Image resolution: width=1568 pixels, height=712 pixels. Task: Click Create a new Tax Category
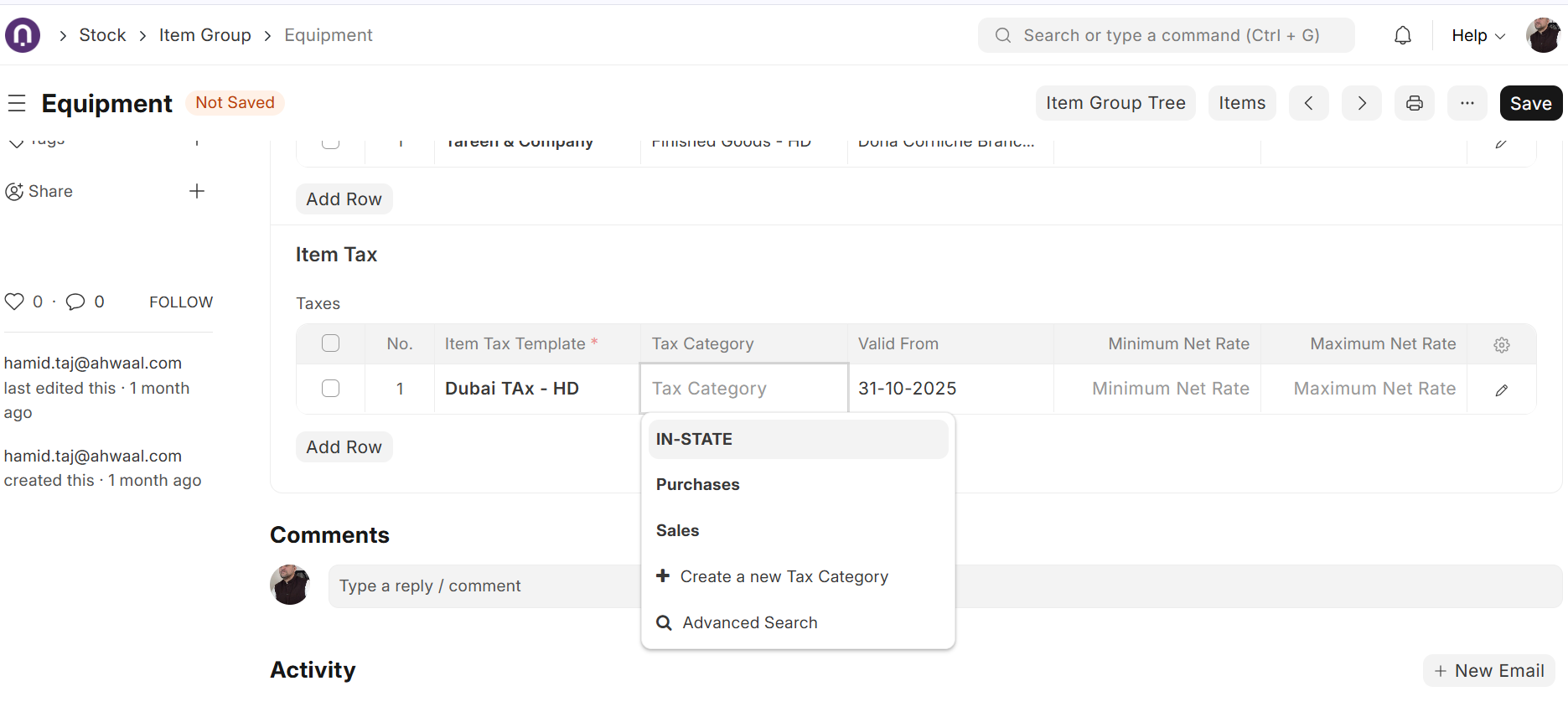point(783,576)
